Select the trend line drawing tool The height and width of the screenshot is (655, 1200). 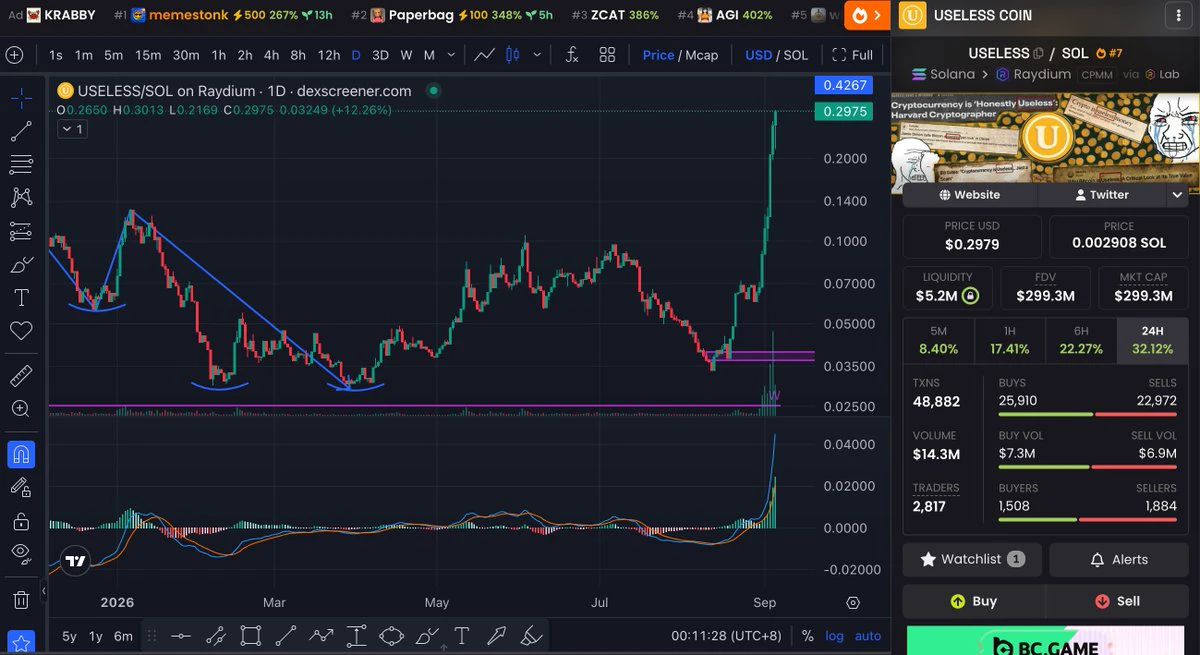coord(22,131)
